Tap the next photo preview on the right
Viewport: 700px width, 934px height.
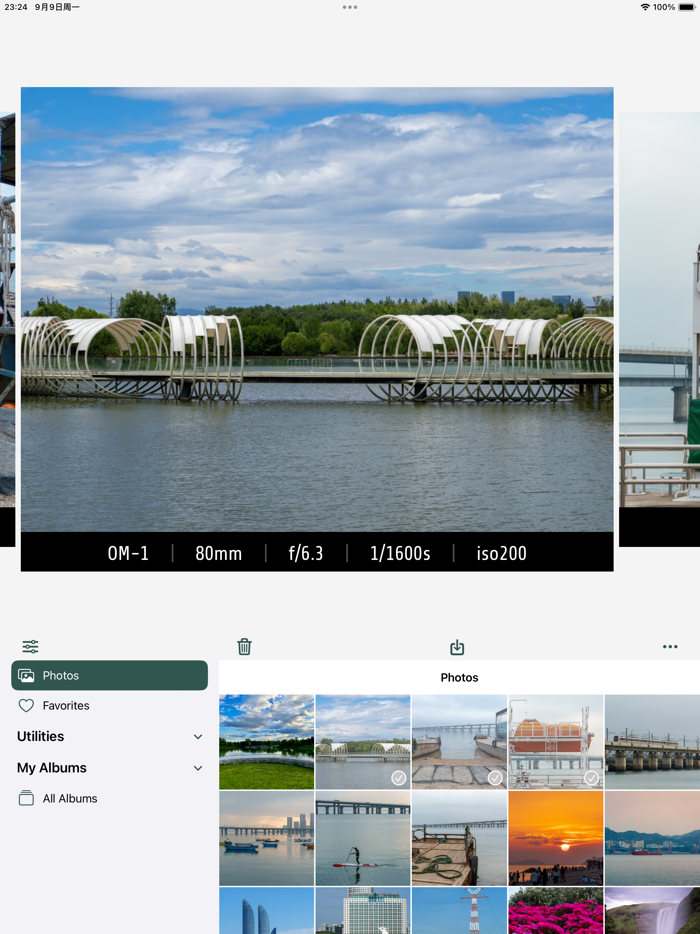(659, 329)
